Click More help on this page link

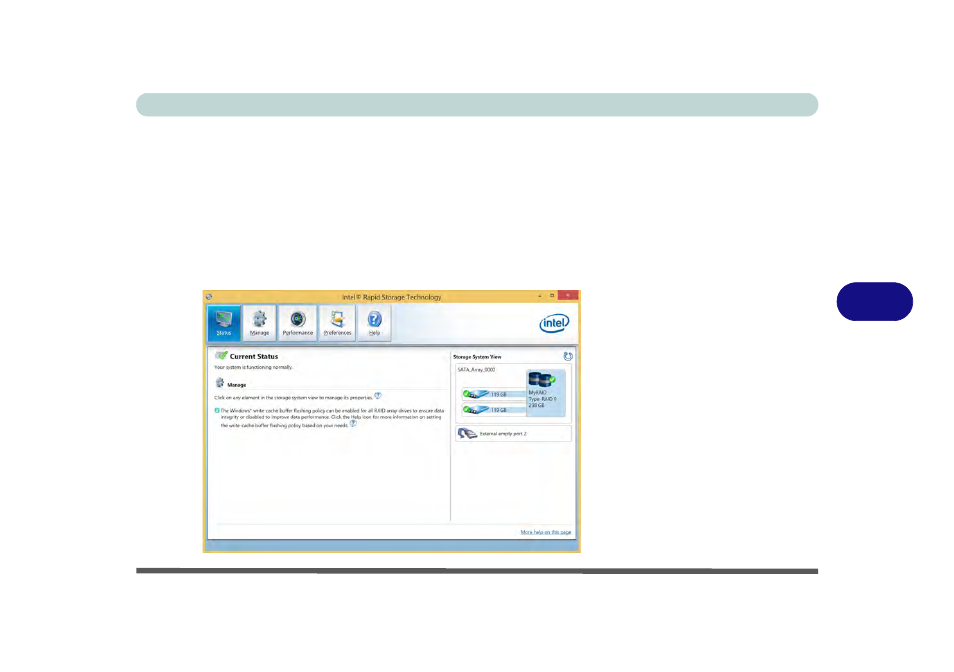546,532
